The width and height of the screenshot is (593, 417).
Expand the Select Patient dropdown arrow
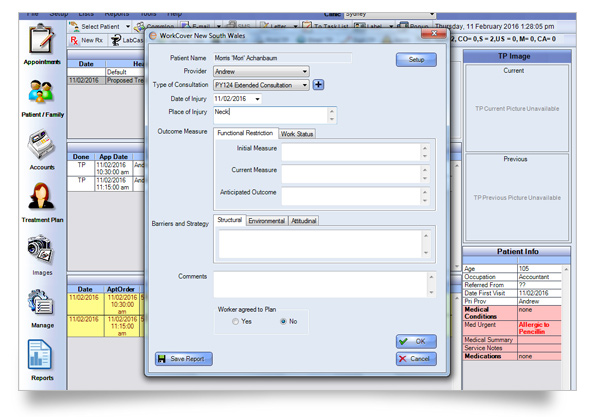pos(128,27)
